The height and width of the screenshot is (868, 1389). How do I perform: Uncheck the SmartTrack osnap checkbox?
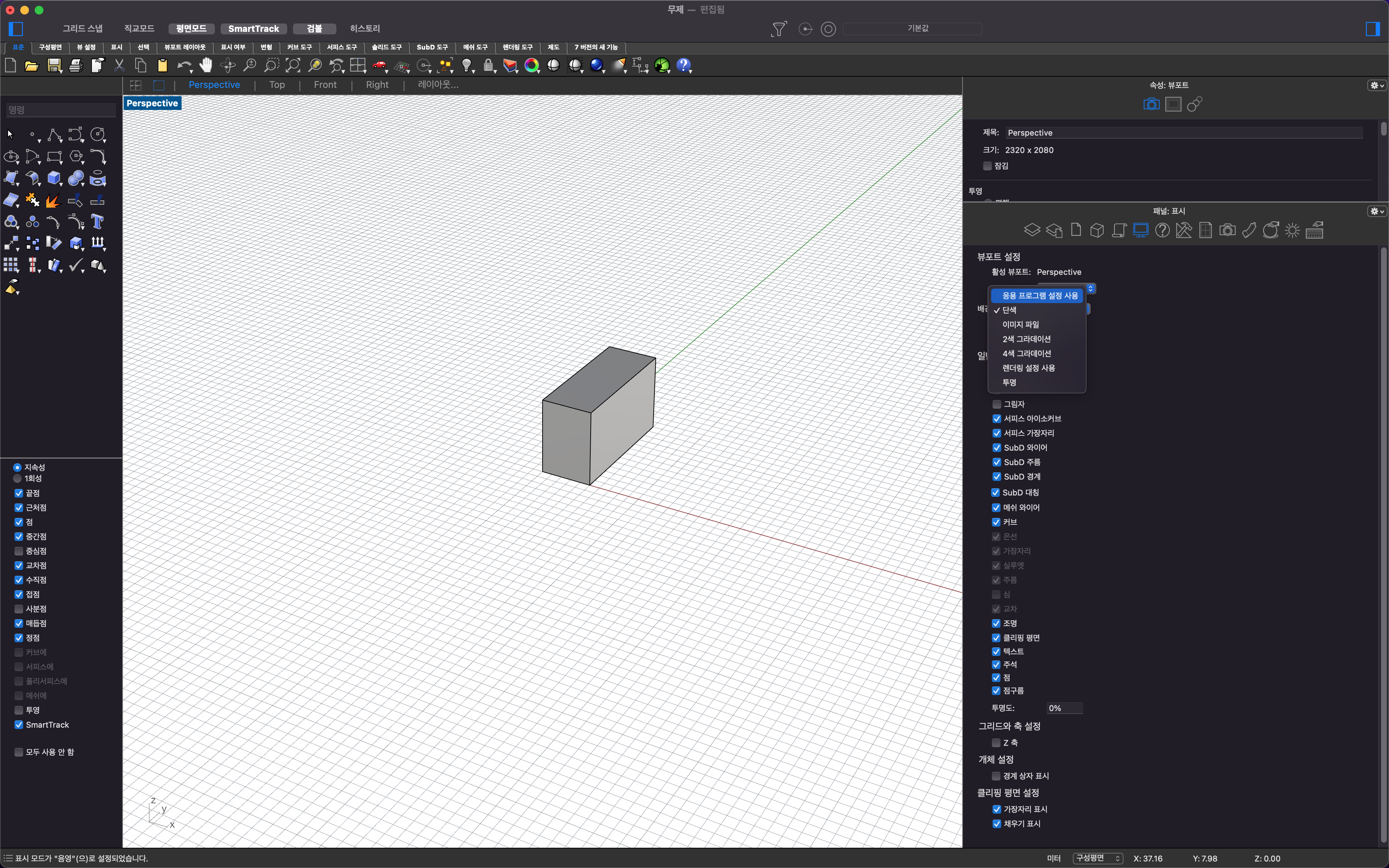tap(19, 725)
